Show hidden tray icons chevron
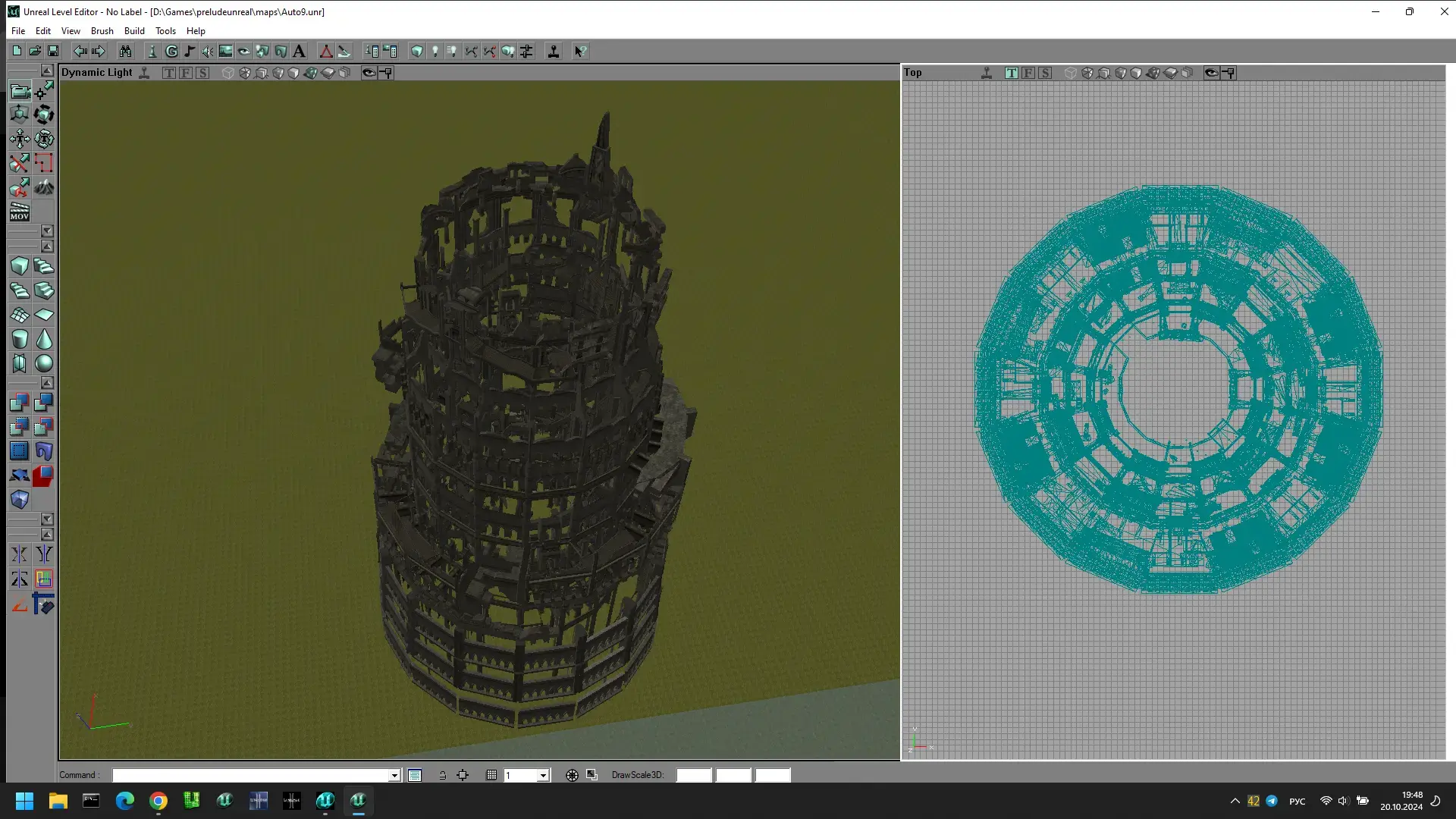Viewport: 1456px width, 819px height. pyautogui.click(x=1235, y=801)
